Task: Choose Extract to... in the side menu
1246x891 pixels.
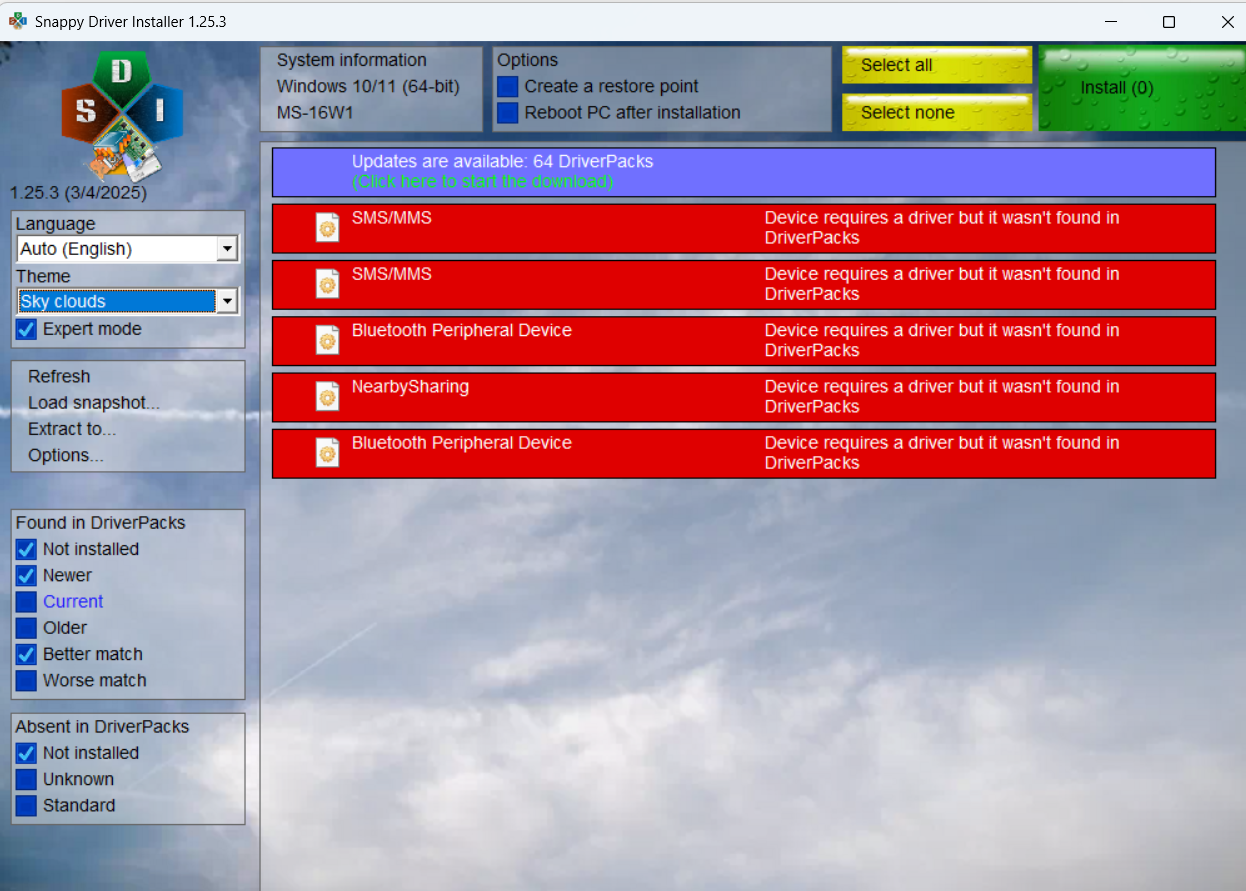Action: (x=72, y=429)
